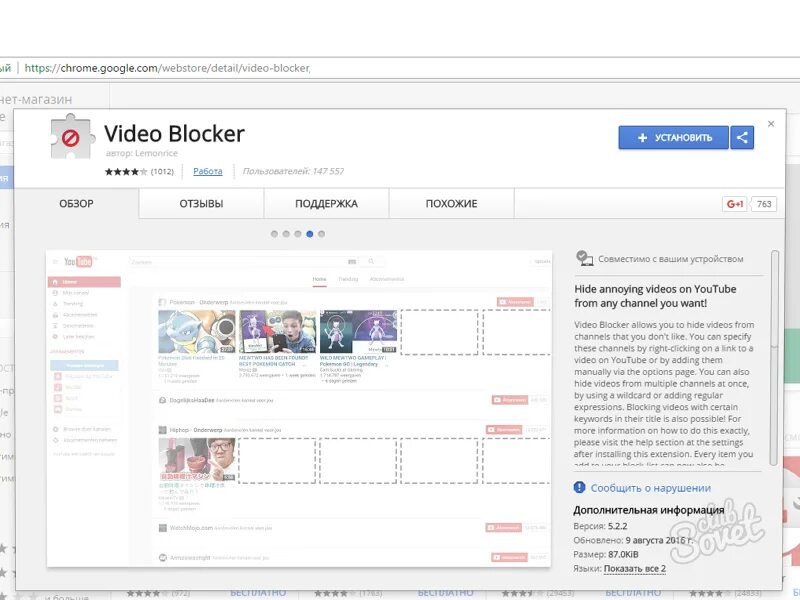The image size is (800, 600).
Task: Switch to the ОТЗЫВЫ tab
Action: [x=201, y=204]
